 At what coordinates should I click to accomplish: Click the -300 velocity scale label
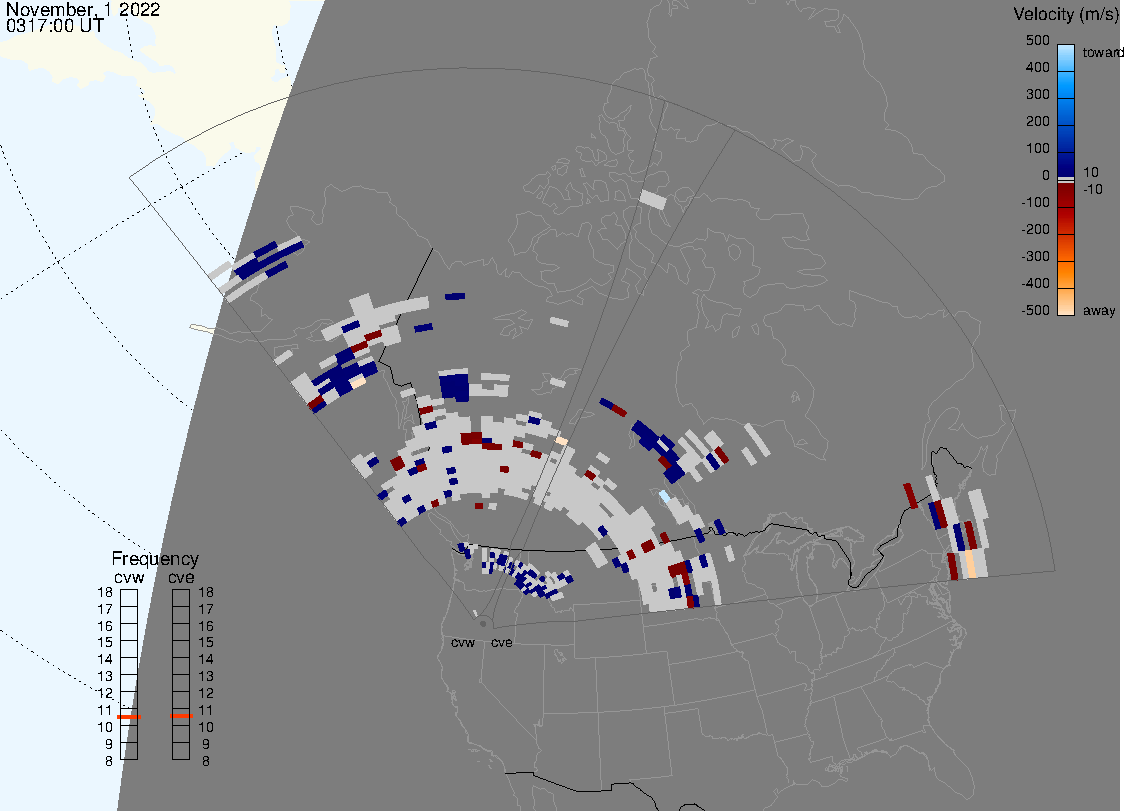[1035, 256]
